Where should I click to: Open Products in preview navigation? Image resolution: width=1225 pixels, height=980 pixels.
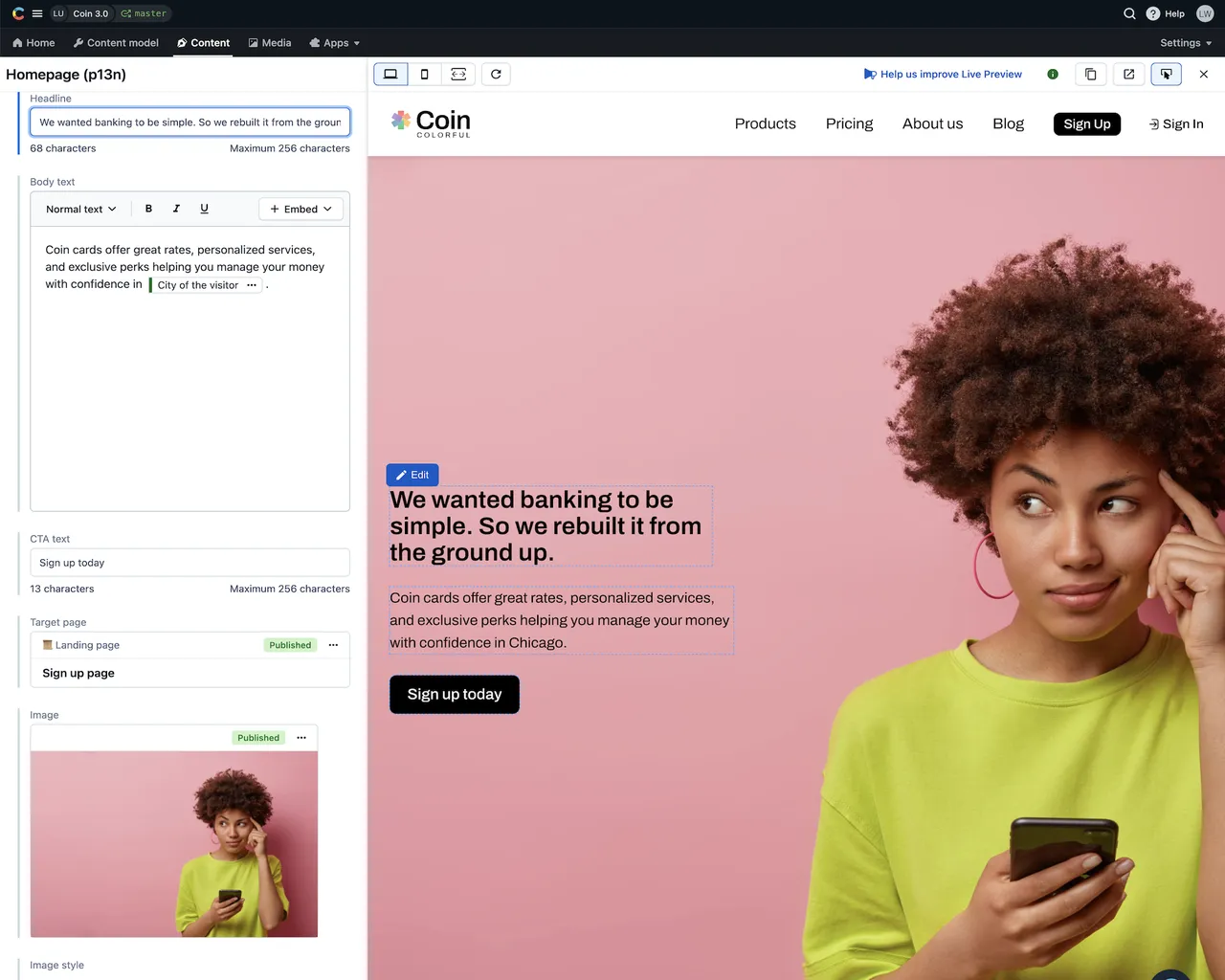(x=766, y=124)
